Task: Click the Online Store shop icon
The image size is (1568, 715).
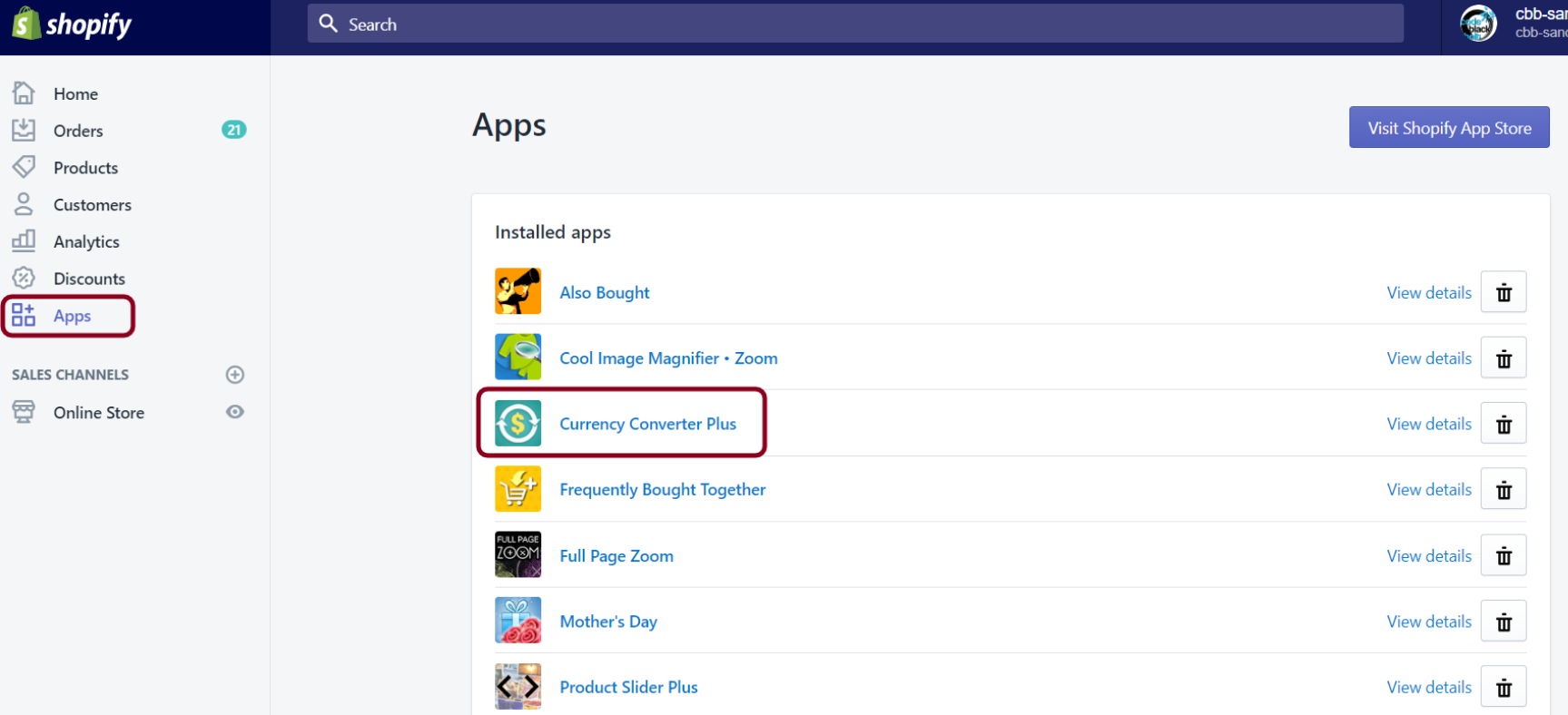Action: (24, 412)
